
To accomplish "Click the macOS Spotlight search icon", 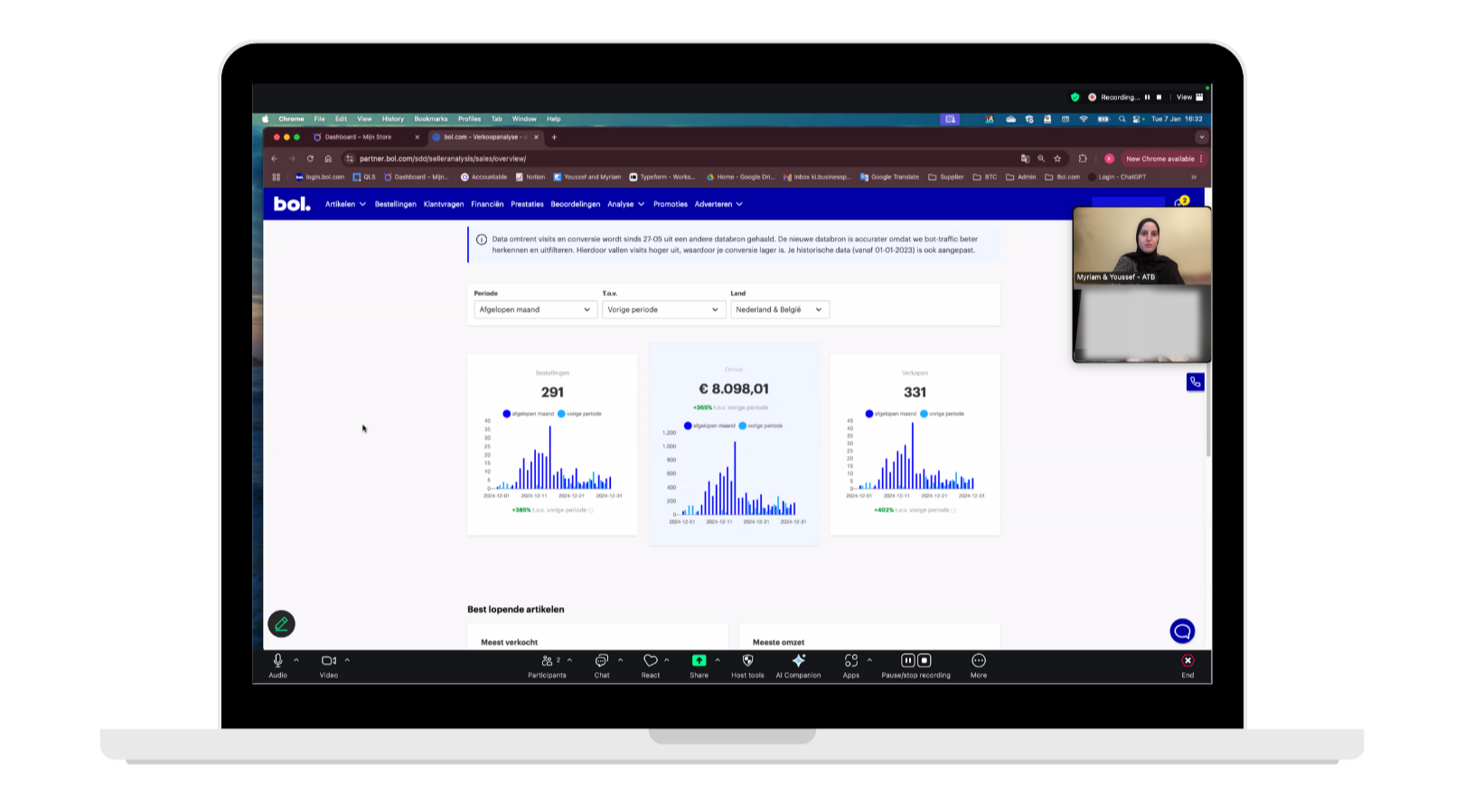I will point(1122,118).
